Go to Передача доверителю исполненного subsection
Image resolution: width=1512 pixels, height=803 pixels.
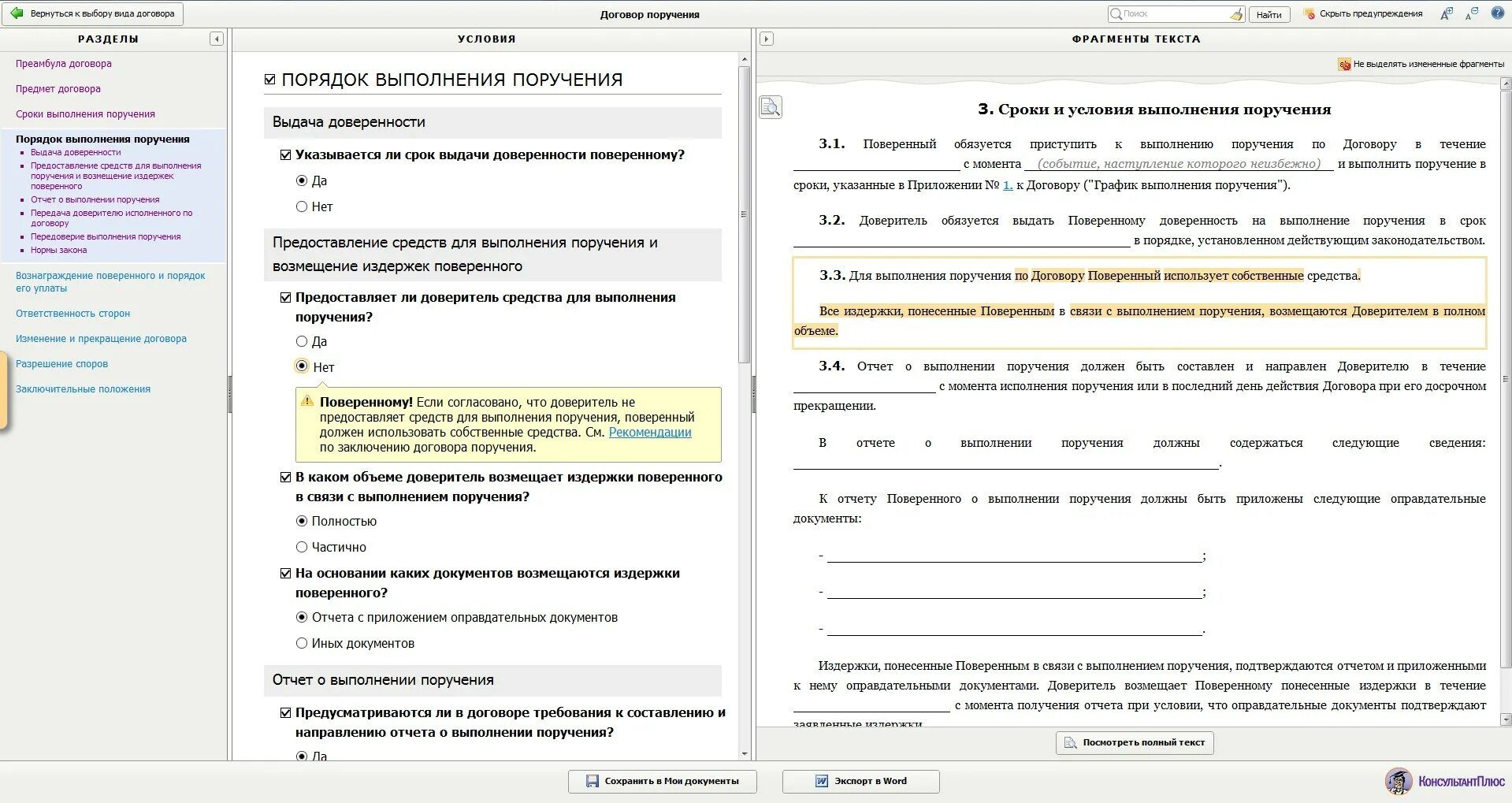[x=111, y=218]
